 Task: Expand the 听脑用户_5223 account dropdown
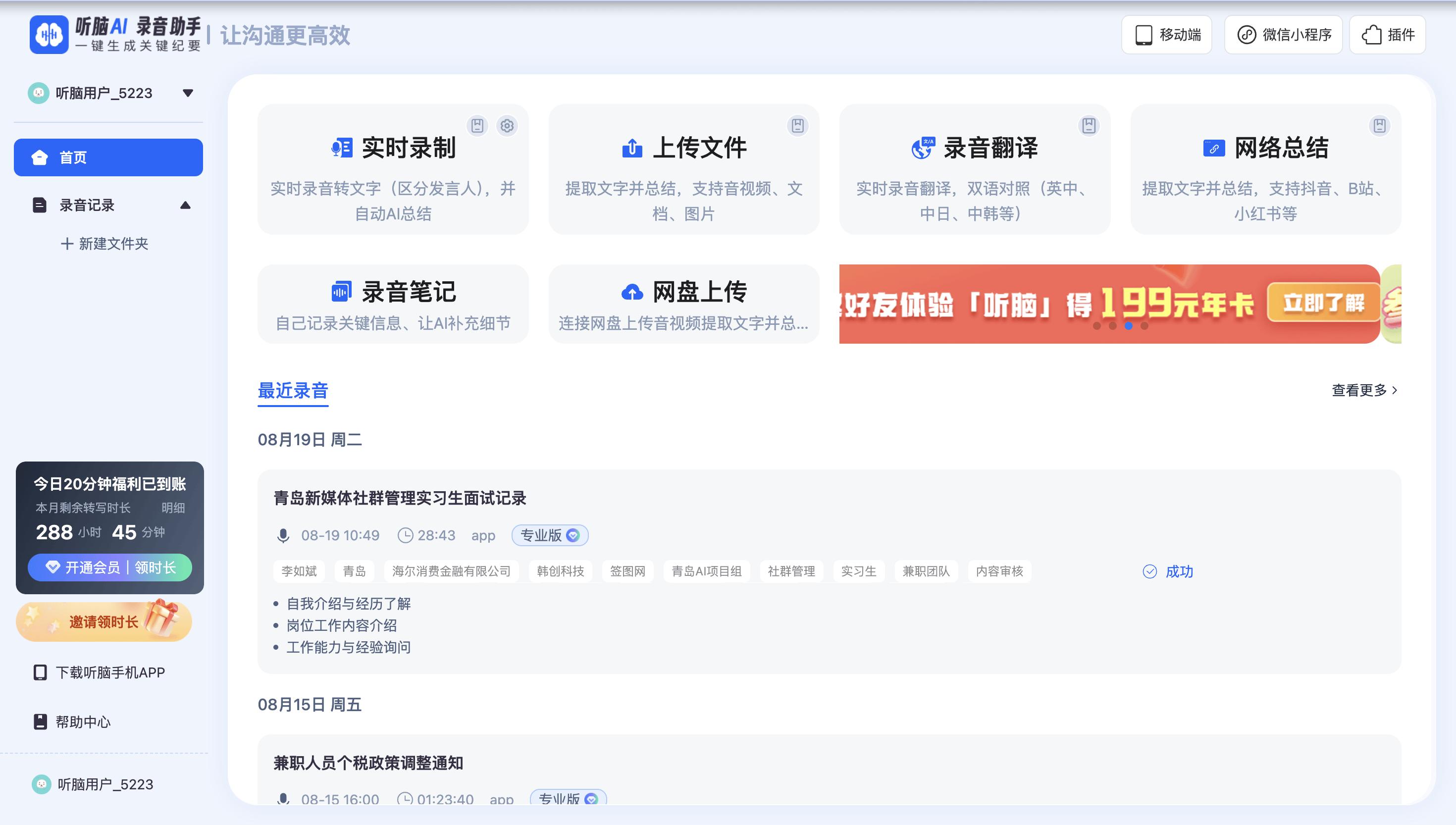[x=188, y=93]
